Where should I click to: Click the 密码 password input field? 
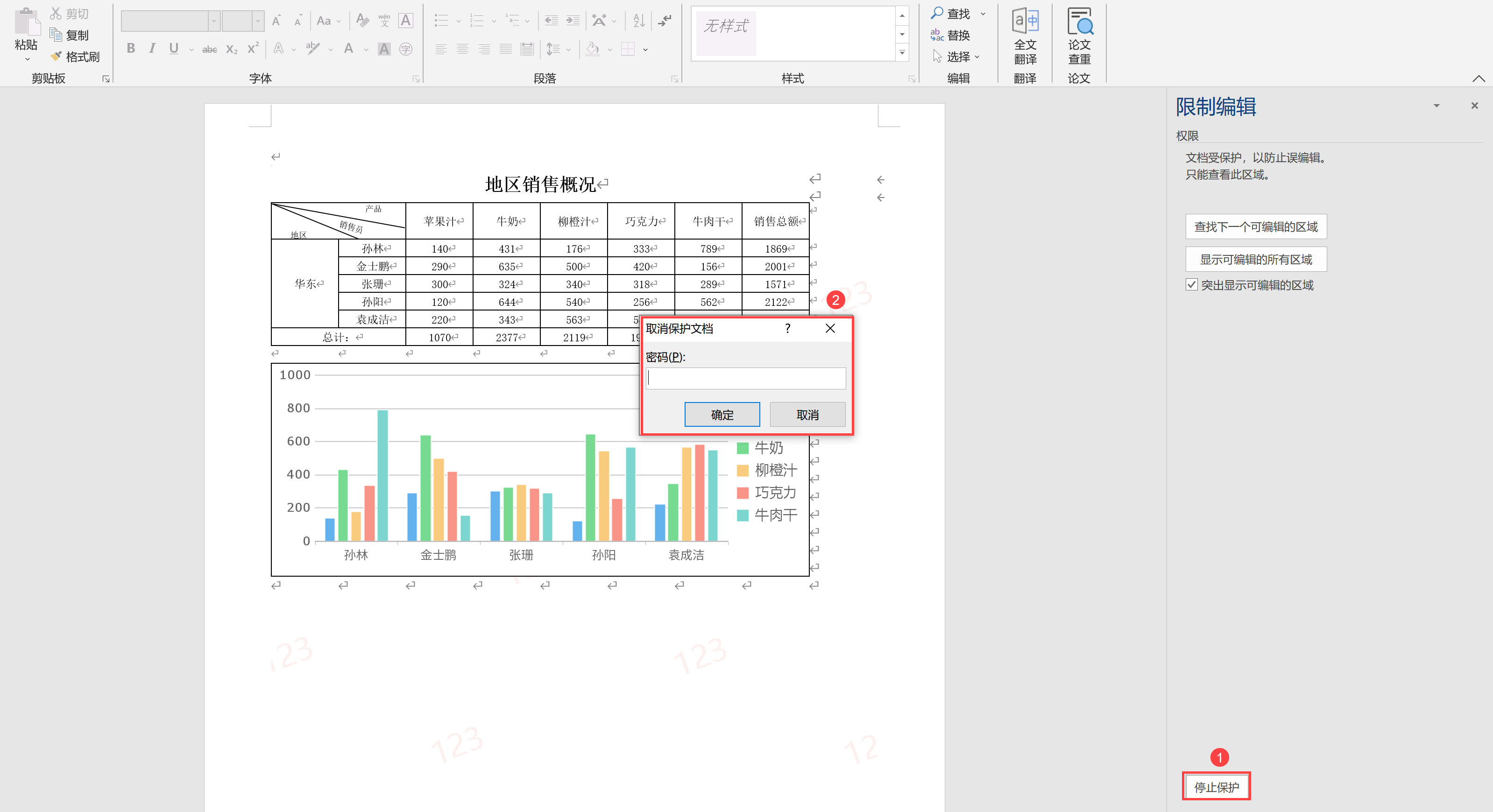(x=745, y=379)
